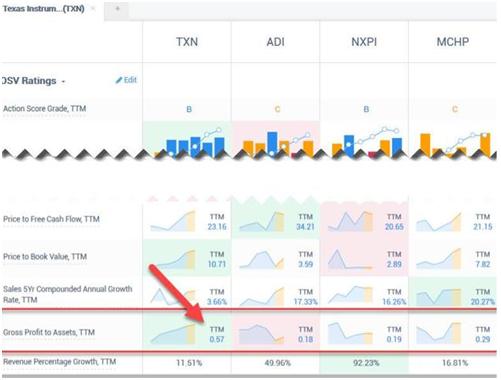This screenshot has height=380, width=501.
Task: Collapse the OSV Ratings section
Action: [x=63, y=81]
